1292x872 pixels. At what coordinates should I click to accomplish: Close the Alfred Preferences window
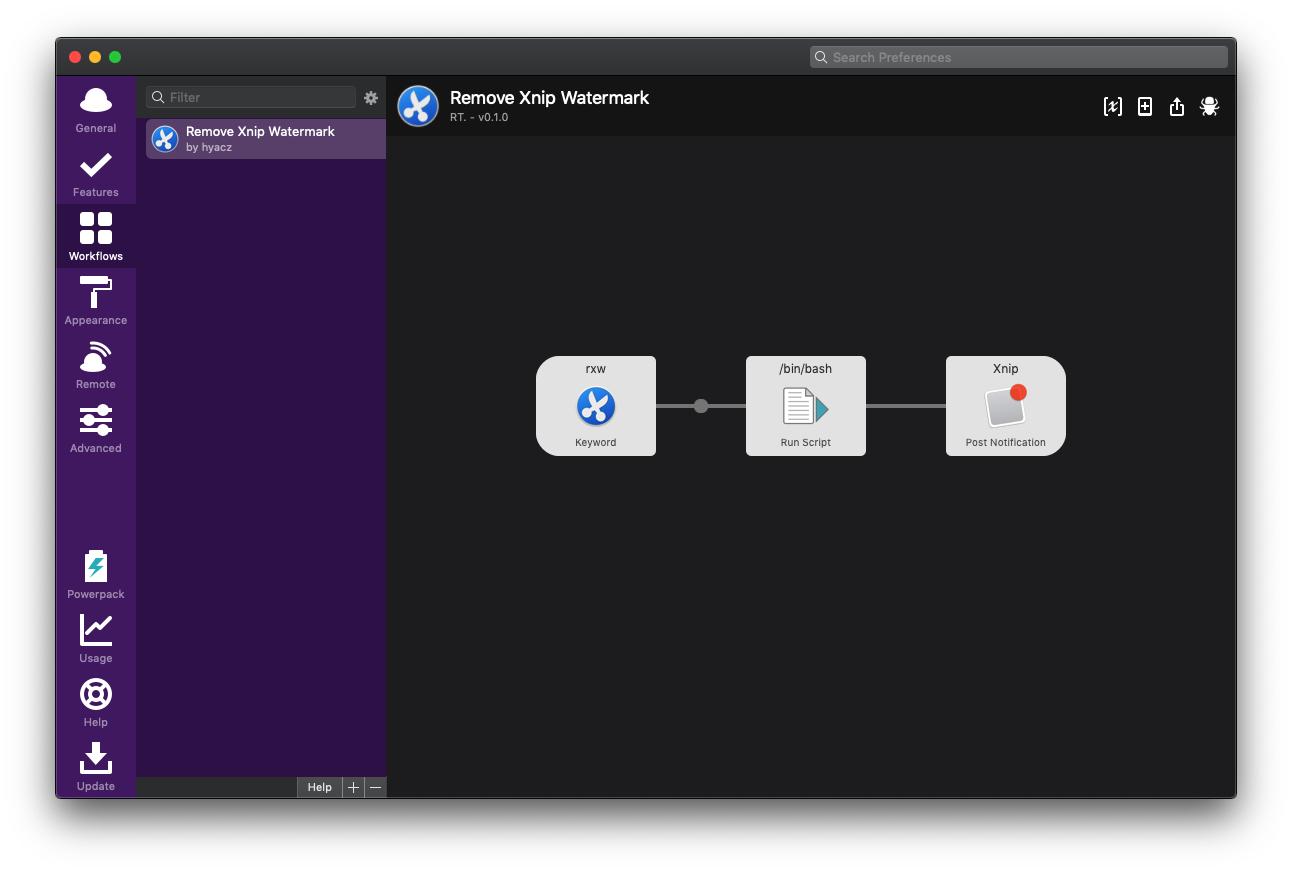75,57
